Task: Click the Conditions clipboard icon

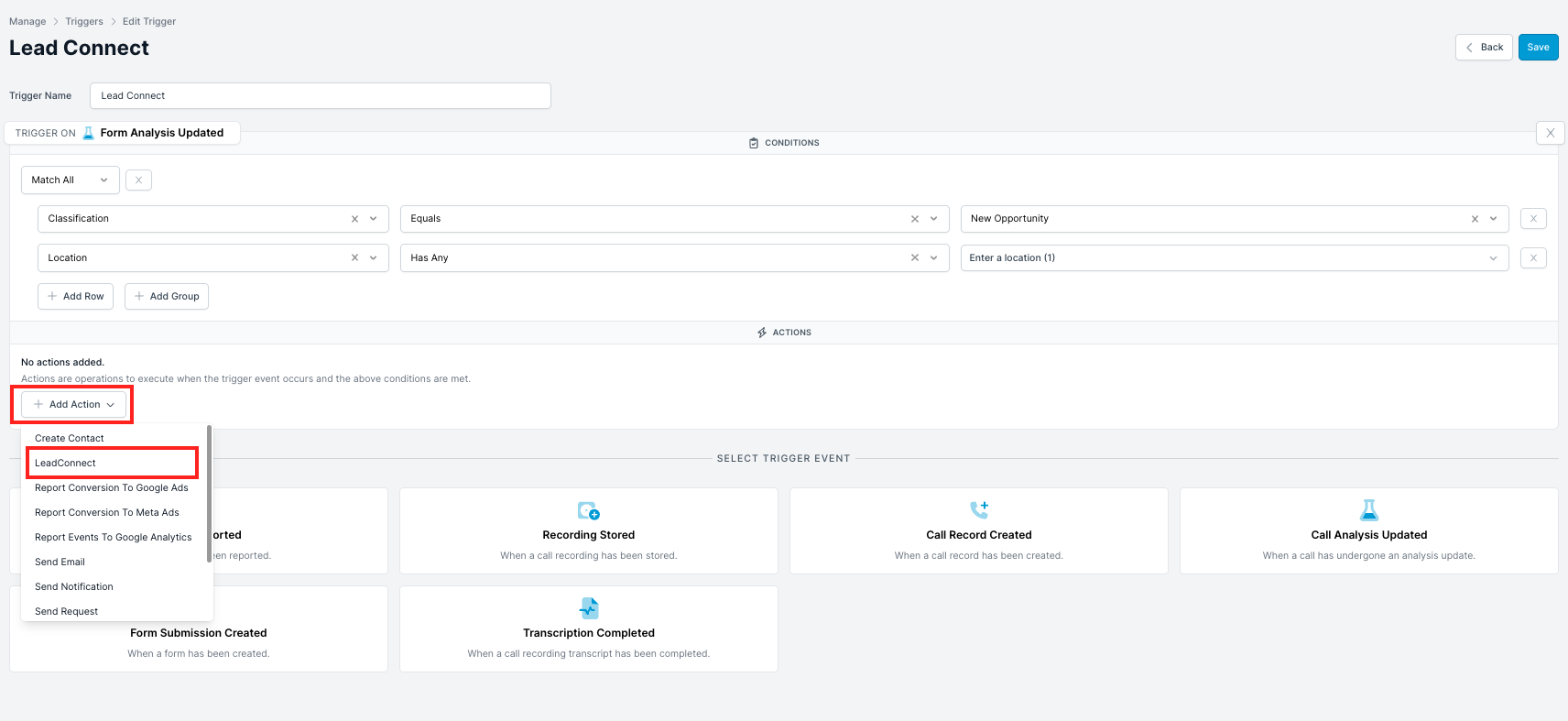Action: pyautogui.click(x=754, y=143)
